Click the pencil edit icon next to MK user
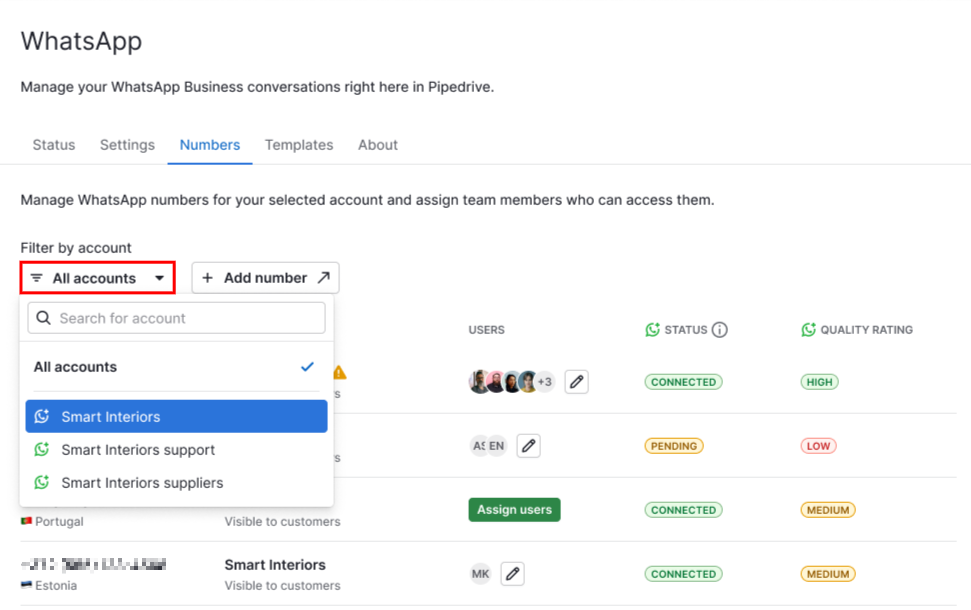This screenshot has height=610, width=971. point(512,573)
